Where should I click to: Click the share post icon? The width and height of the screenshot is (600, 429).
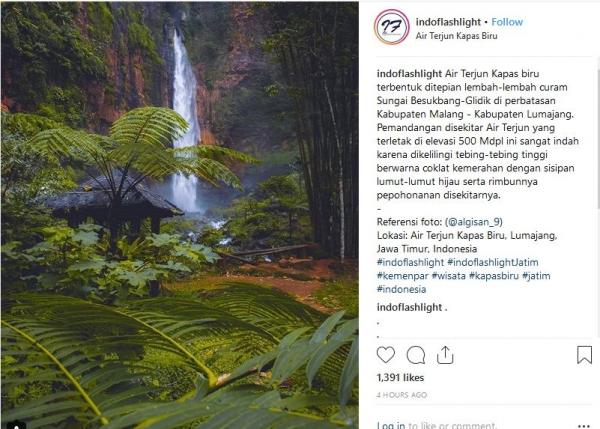446,354
